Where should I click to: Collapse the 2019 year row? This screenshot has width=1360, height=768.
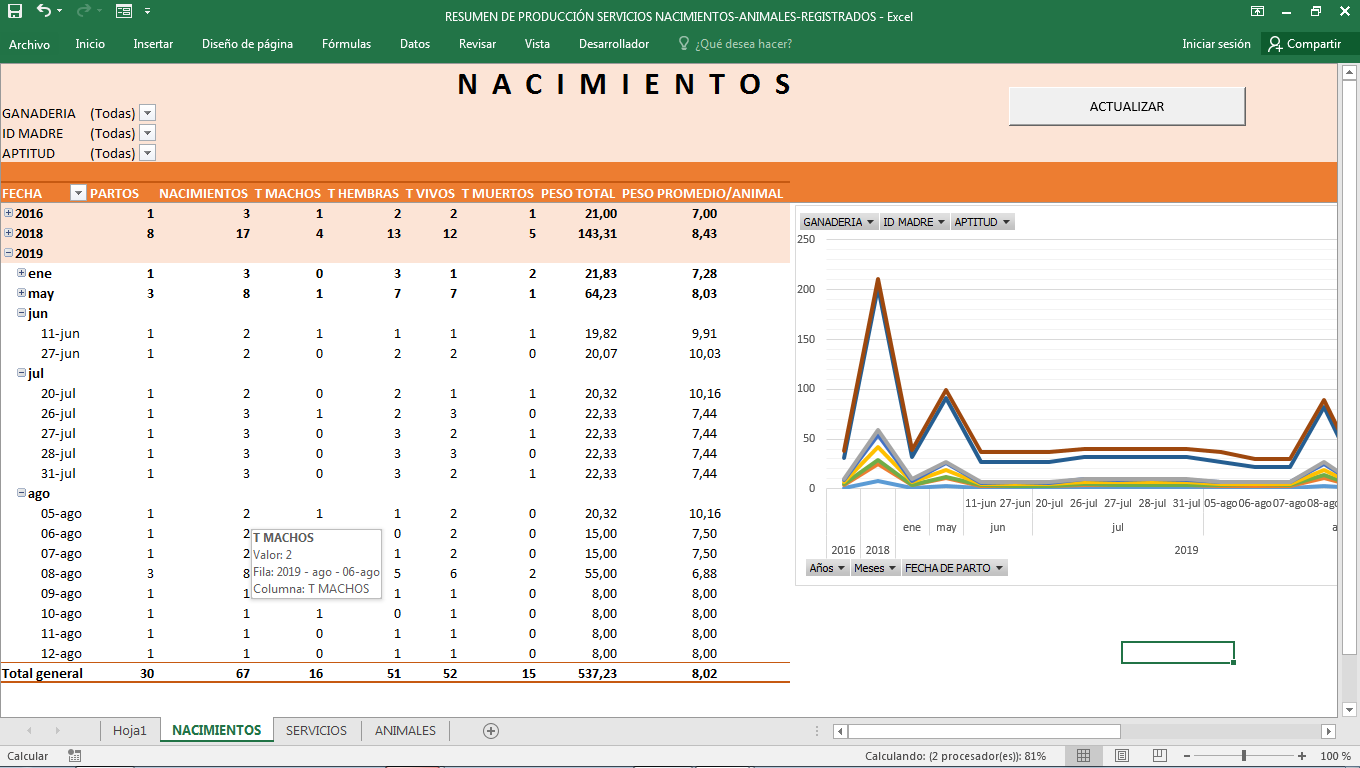click(9, 253)
